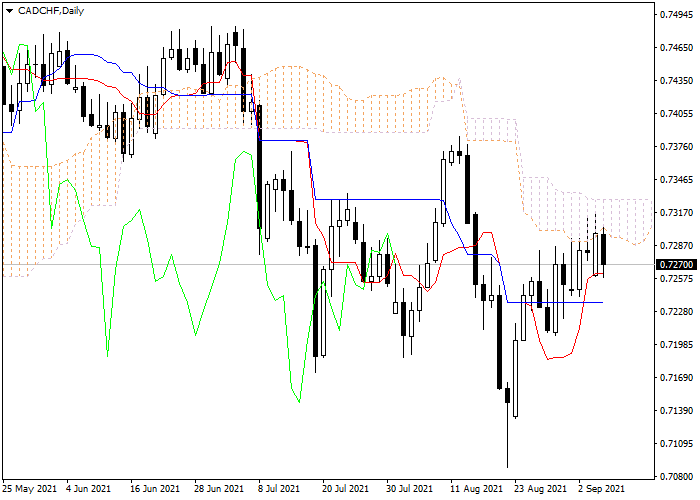Select the 0.74055 price scale label
The image size is (700, 500).
[x=677, y=114]
